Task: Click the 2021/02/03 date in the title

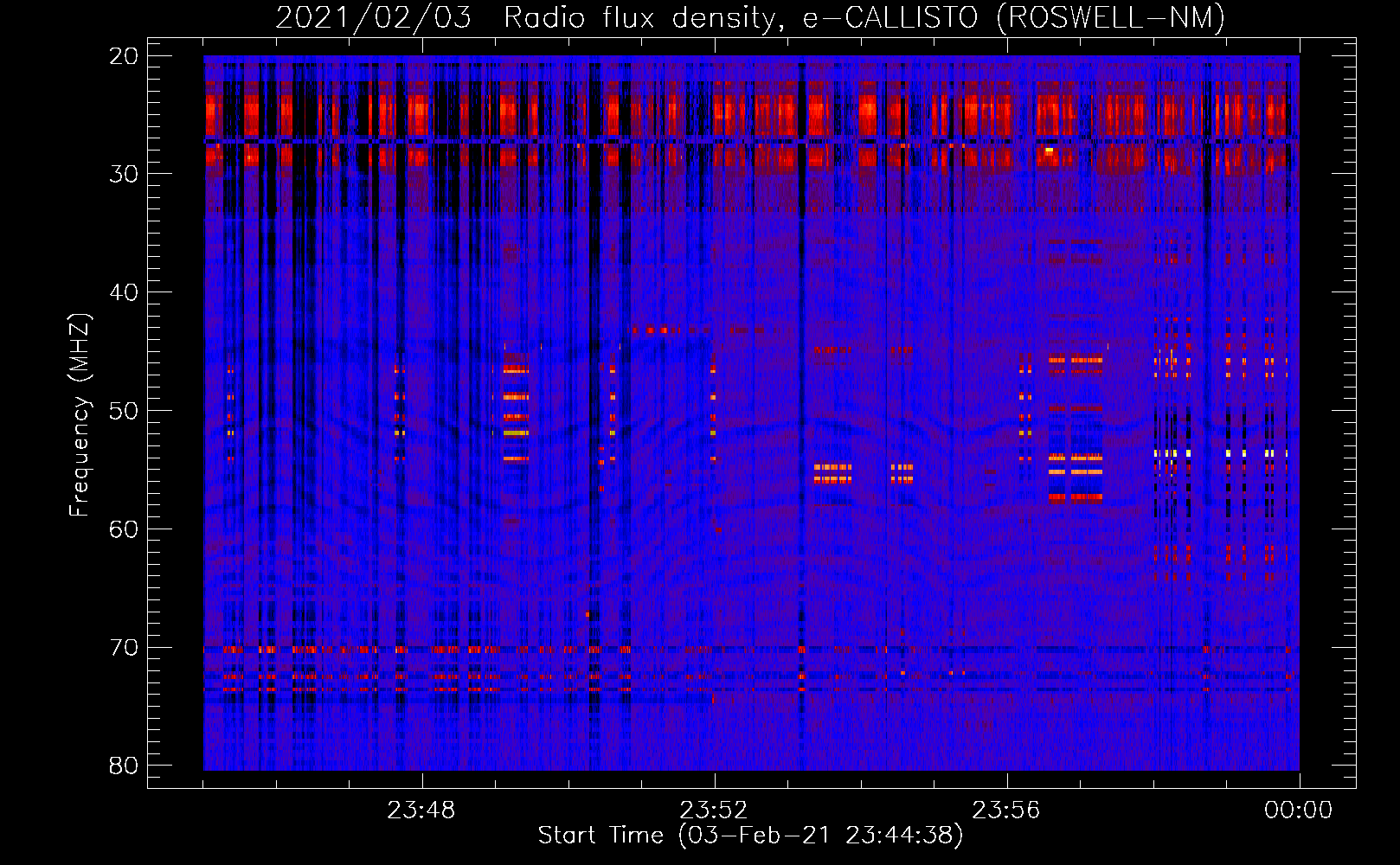Action: 374,17
